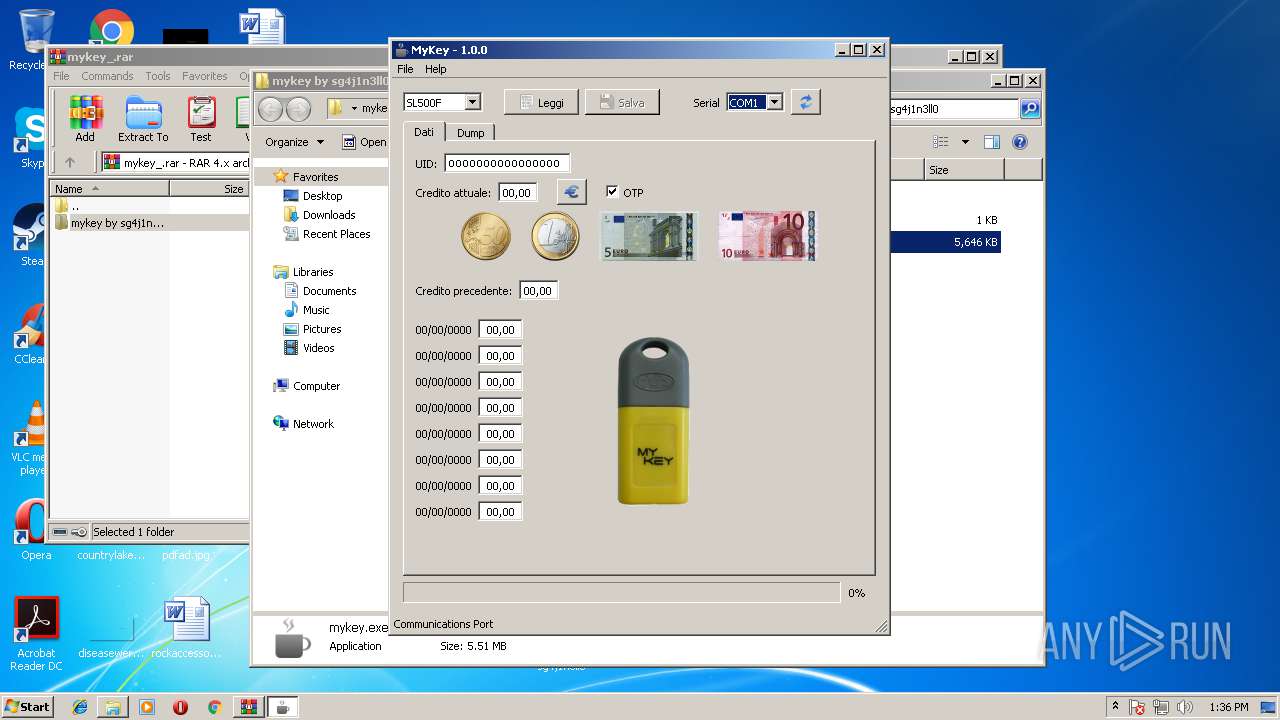Click the Extract To icon in WinRAR
Image resolution: width=1280 pixels, height=720 pixels.
coord(143,119)
